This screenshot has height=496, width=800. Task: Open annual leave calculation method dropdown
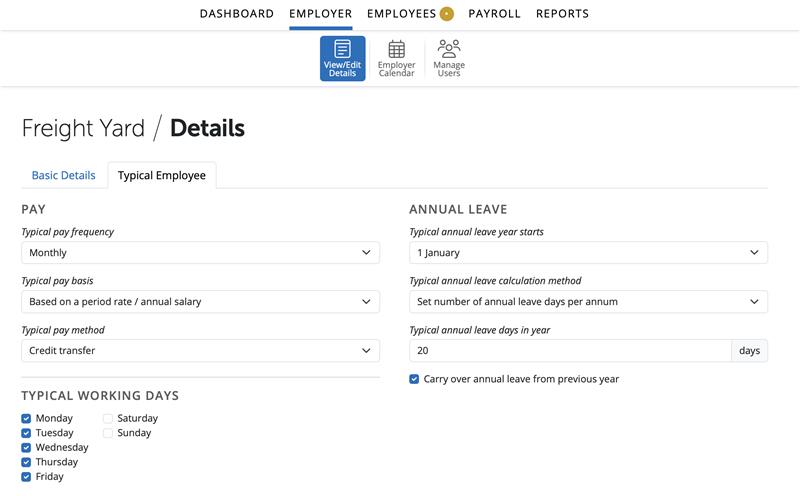(x=588, y=302)
